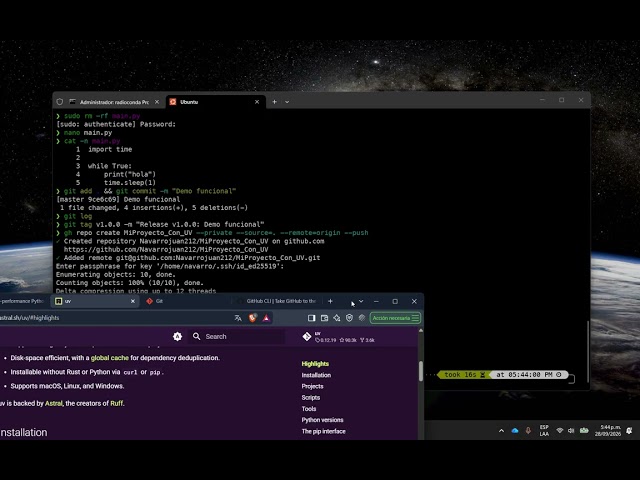Image resolution: width=640 pixels, height=480 pixels.
Task: Open the OneDrive cloud tray icon
Action: 515,431
